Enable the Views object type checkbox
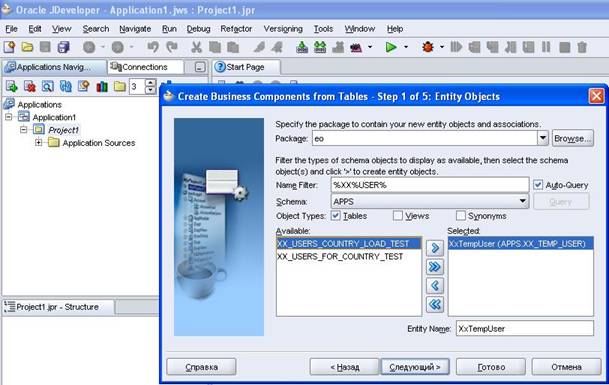This screenshot has height=385, width=609. point(398,216)
